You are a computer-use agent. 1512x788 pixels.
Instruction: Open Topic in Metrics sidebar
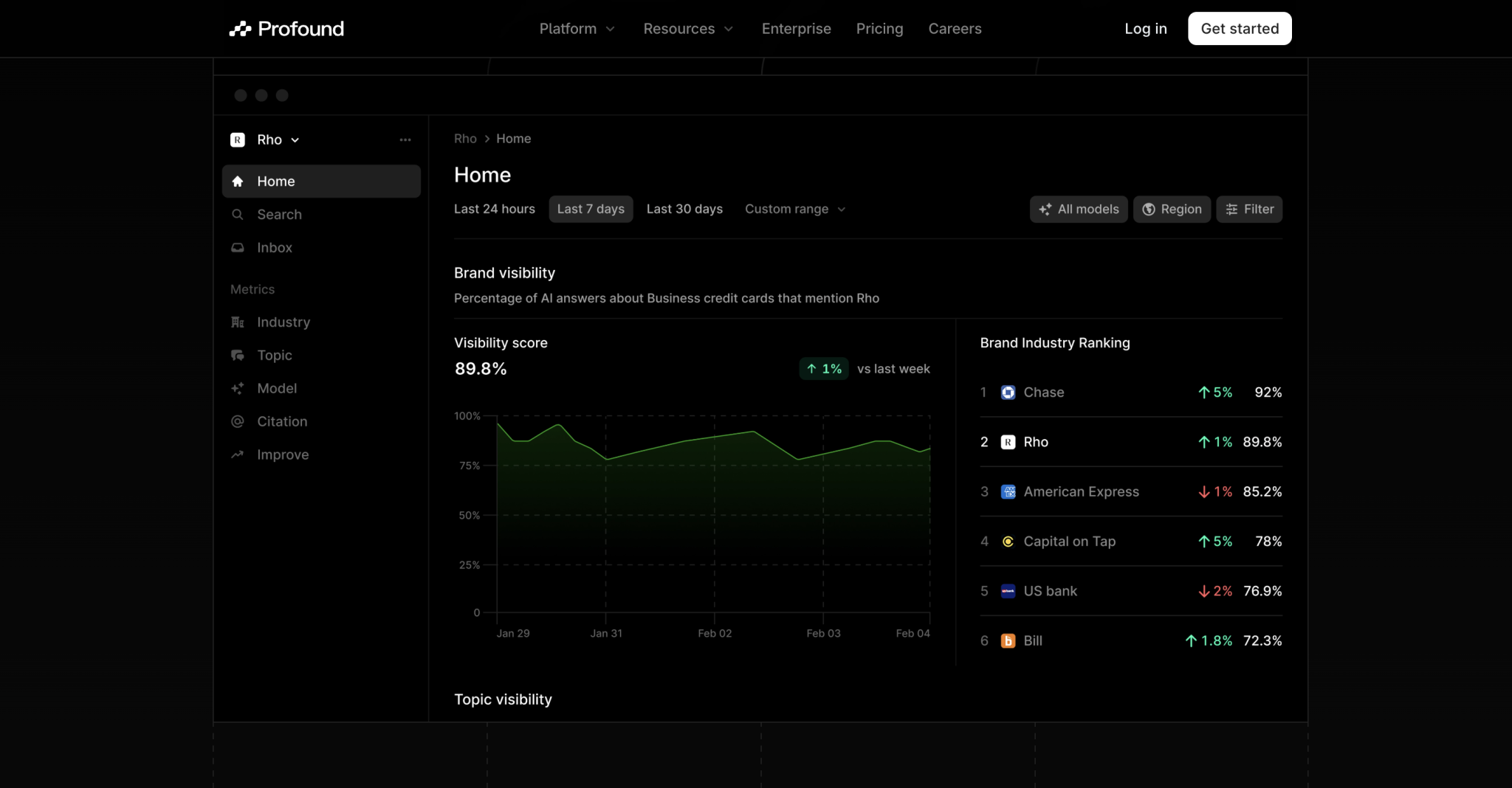coord(321,356)
